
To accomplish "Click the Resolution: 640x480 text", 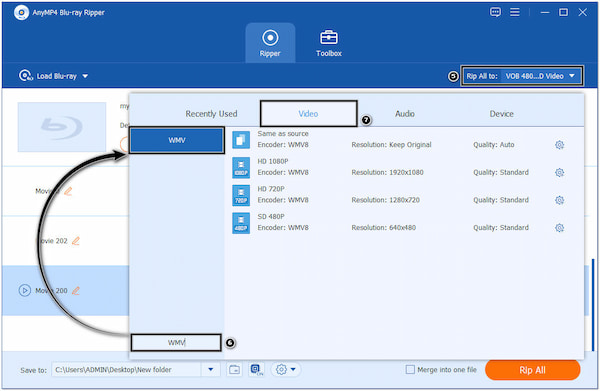I will pyautogui.click(x=383, y=228).
